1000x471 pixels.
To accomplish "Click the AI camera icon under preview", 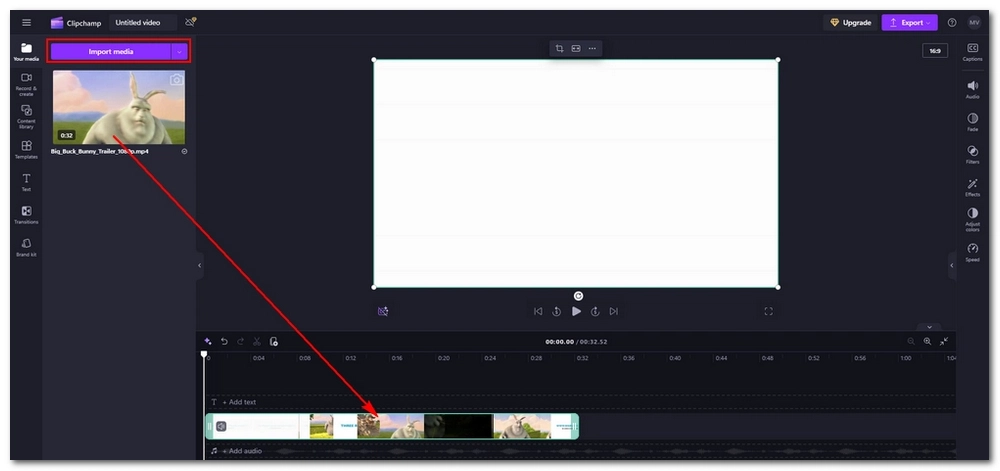I will pyautogui.click(x=383, y=311).
